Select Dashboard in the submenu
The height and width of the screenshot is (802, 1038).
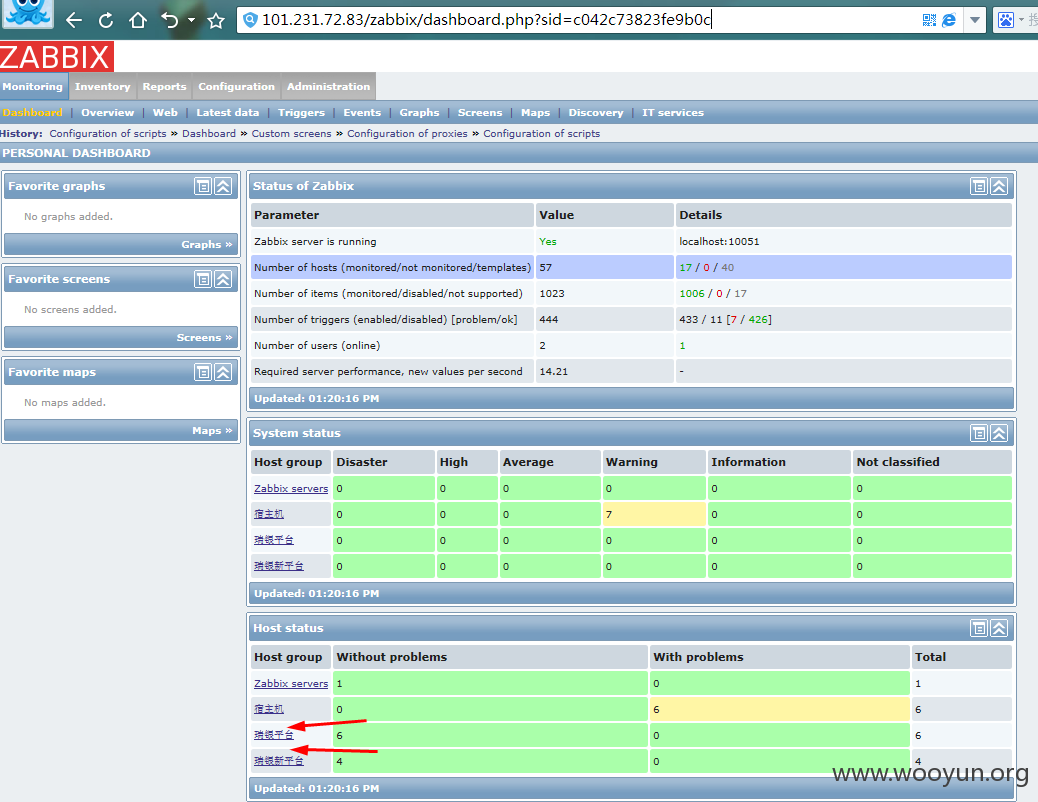(x=32, y=113)
